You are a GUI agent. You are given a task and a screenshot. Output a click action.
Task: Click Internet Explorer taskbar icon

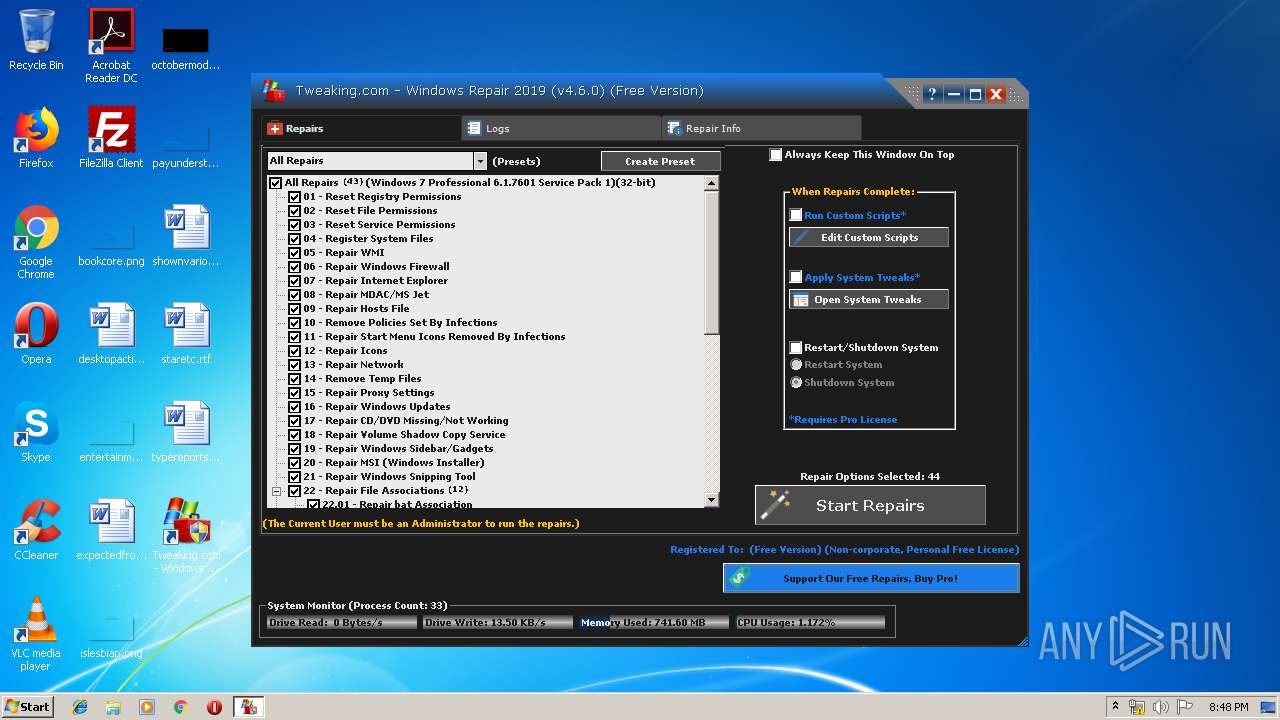point(80,707)
